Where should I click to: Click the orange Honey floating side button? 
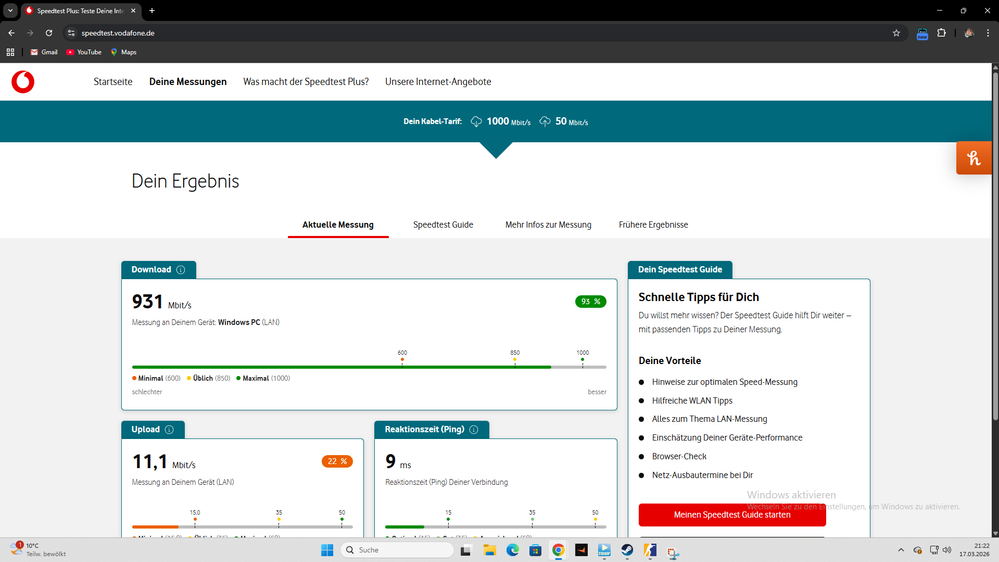pos(974,158)
